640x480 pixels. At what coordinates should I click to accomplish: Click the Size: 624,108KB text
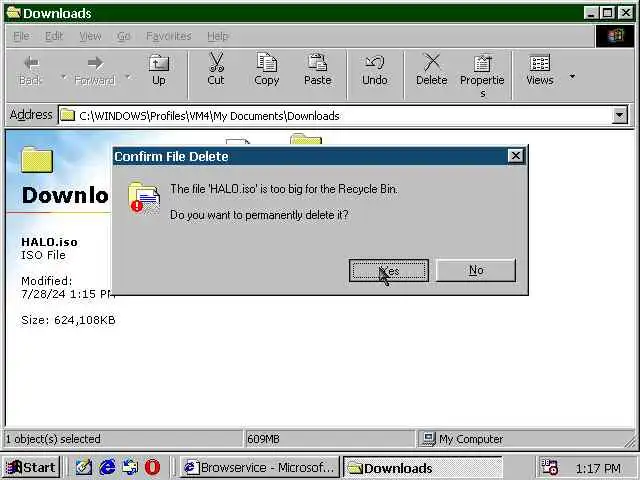[x=68, y=320]
